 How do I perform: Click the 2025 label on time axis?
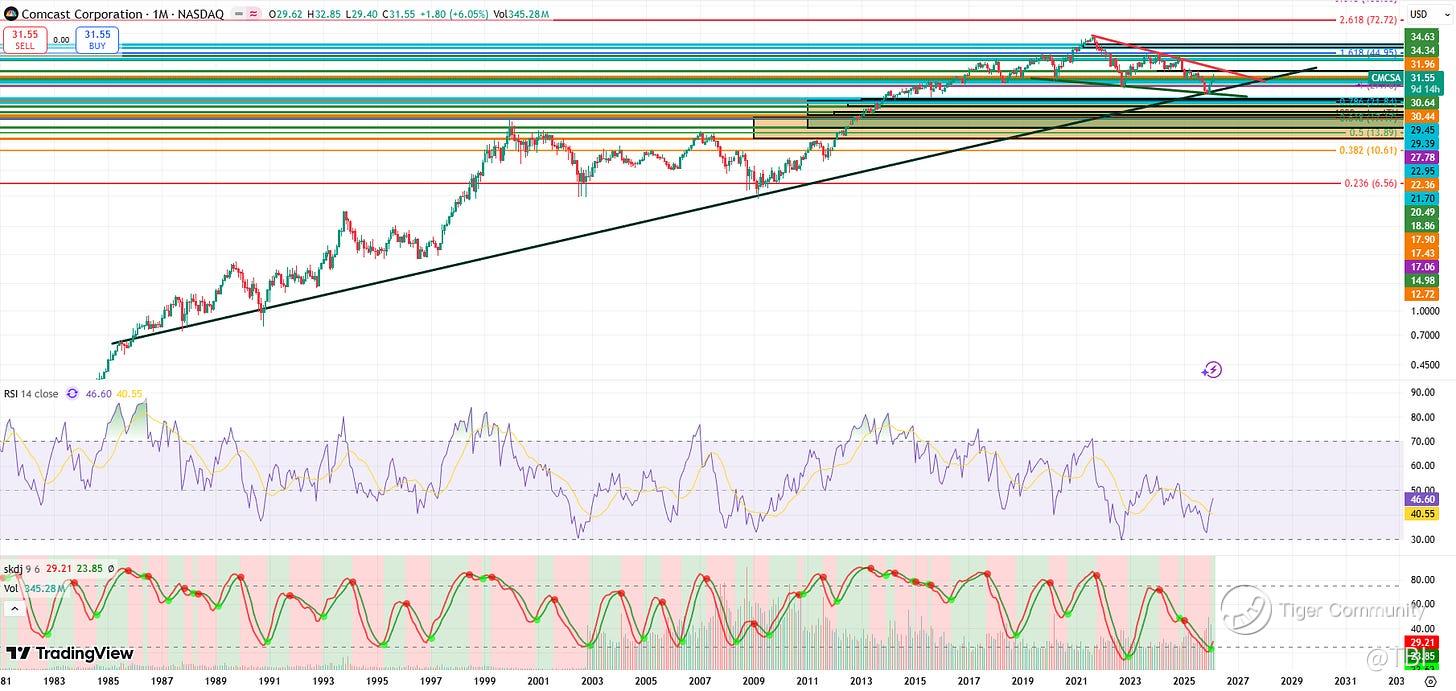[1184, 680]
